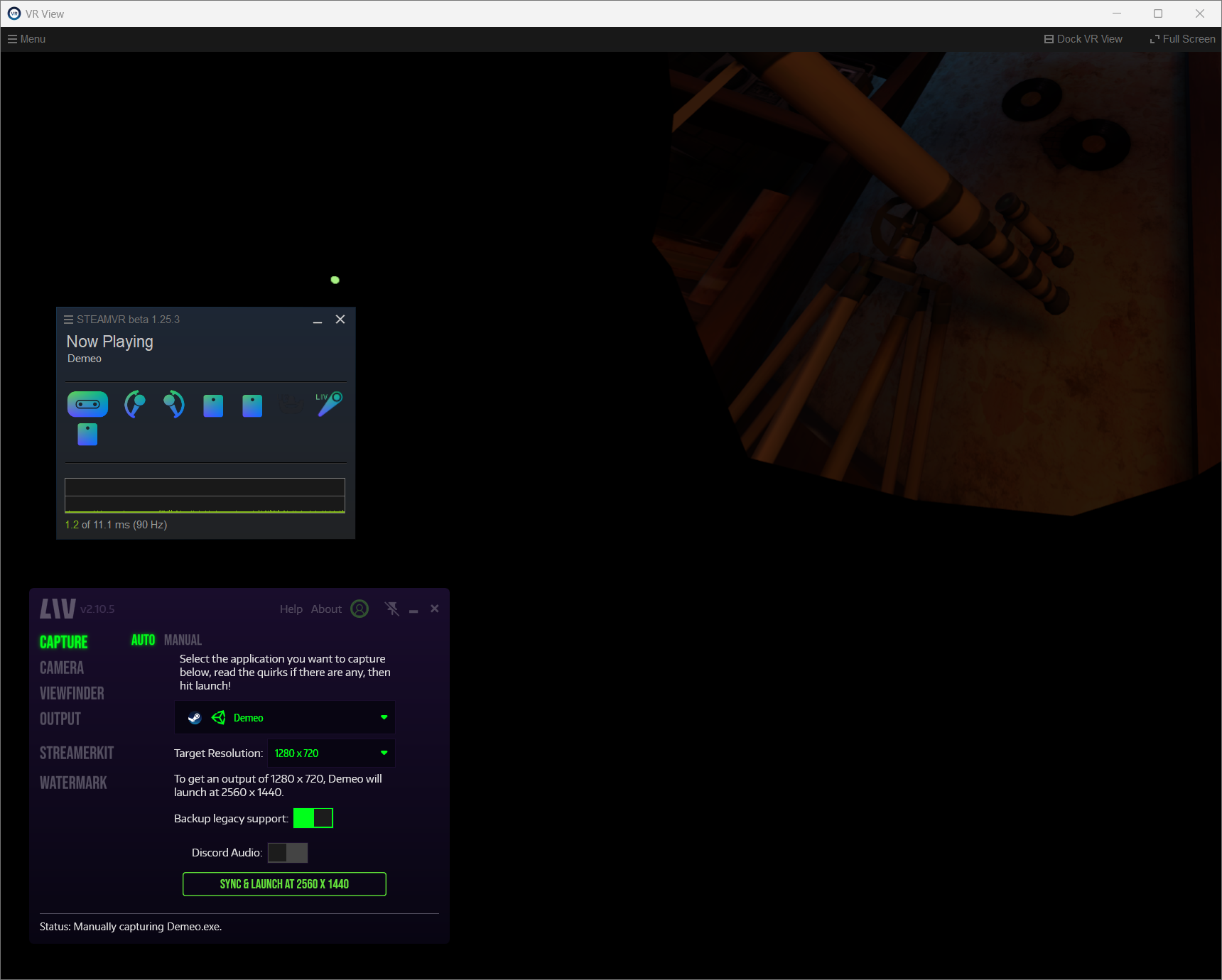
Task: Go to the Streamerkit section
Action: pos(77,753)
